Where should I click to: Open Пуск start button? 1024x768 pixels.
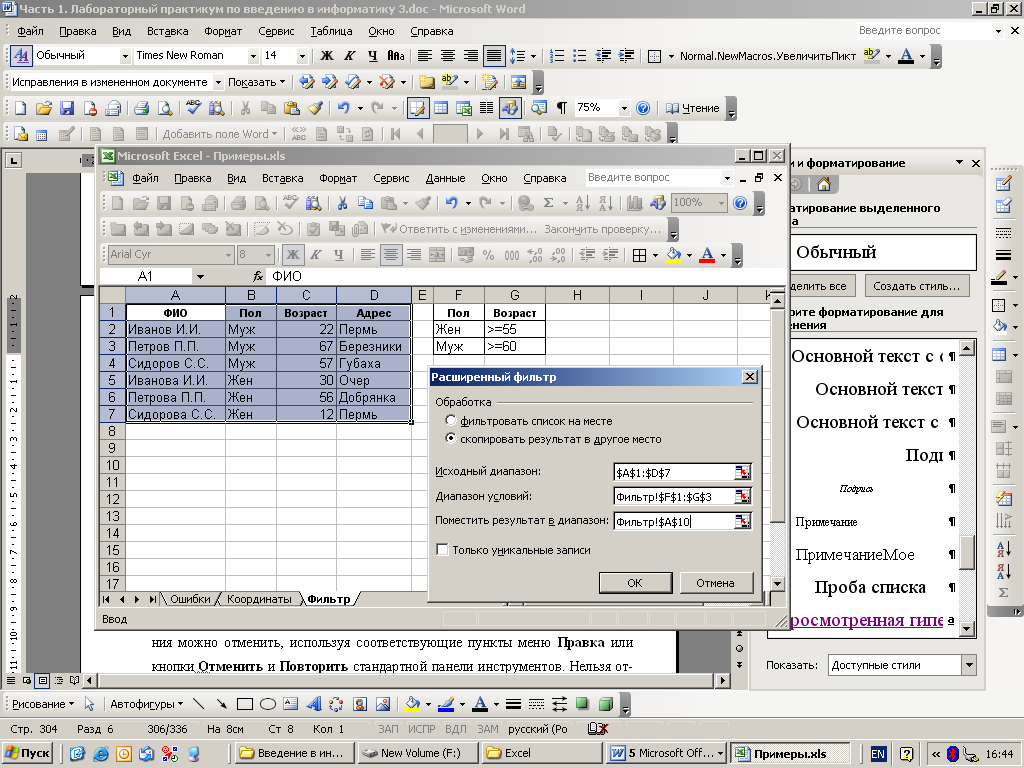[x=28, y=753]
